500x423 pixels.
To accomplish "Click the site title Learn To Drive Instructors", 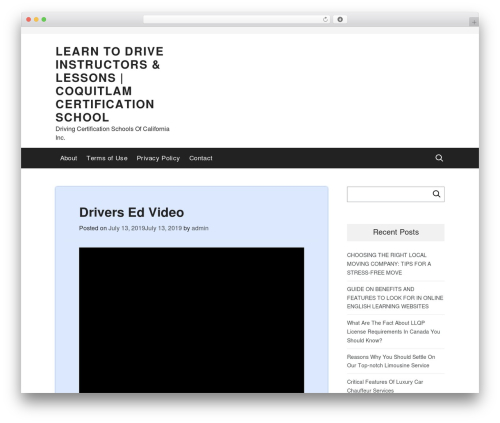I will (109, 84).
